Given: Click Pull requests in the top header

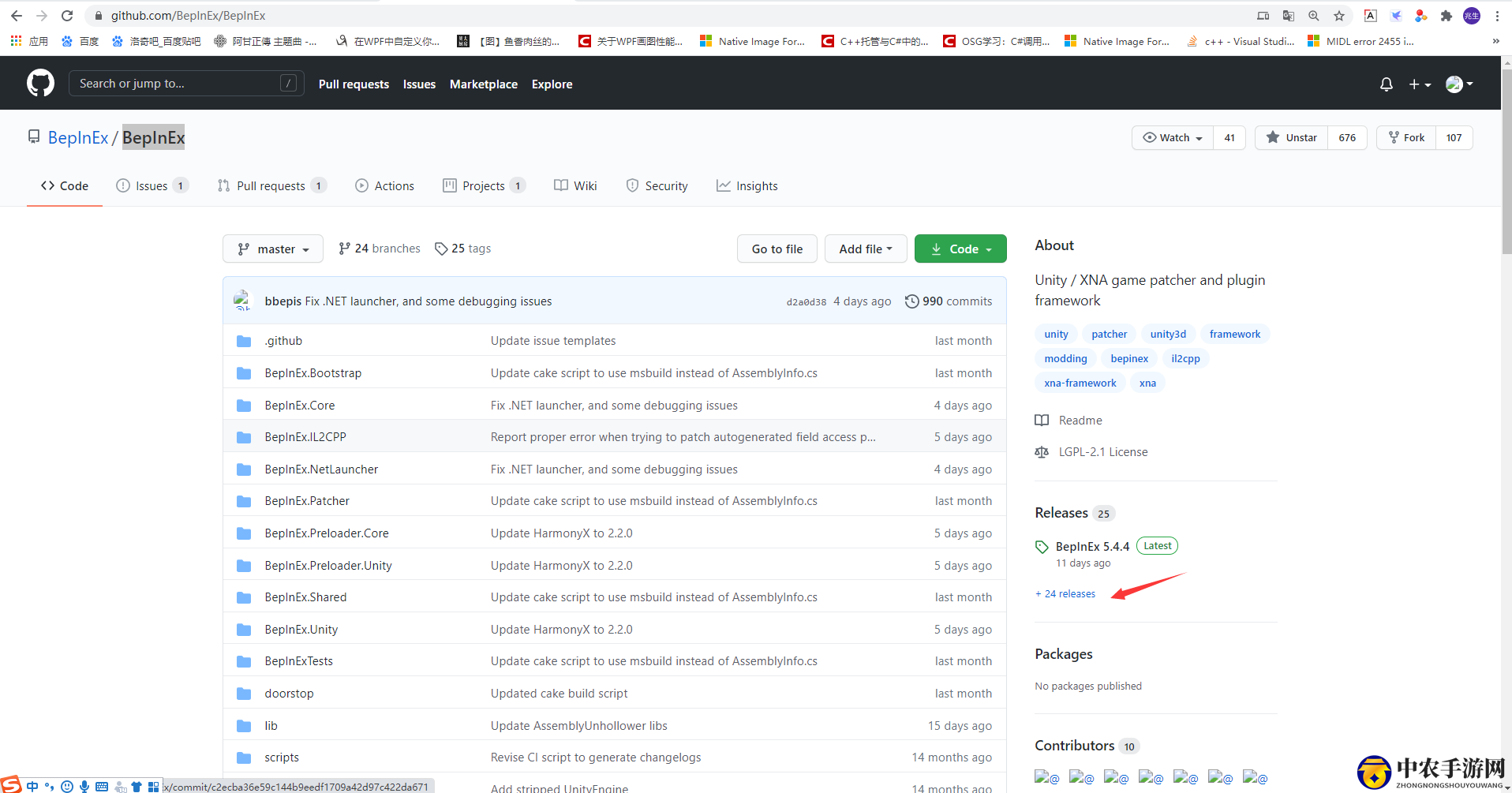Looking at the screenshot, I should [x=354, y=84].
